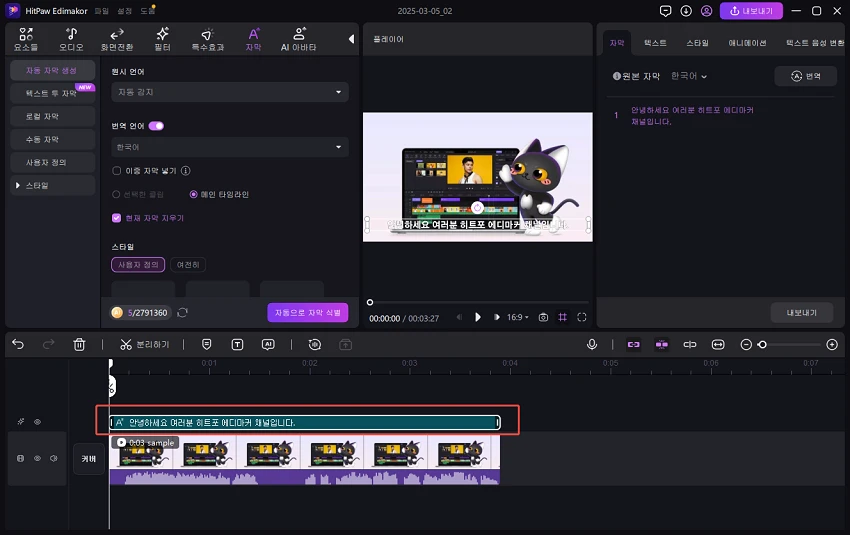The height and width of the screenshot is (535, 850).
Task: Add text with the T icon
Action: (x=237, y=344)
